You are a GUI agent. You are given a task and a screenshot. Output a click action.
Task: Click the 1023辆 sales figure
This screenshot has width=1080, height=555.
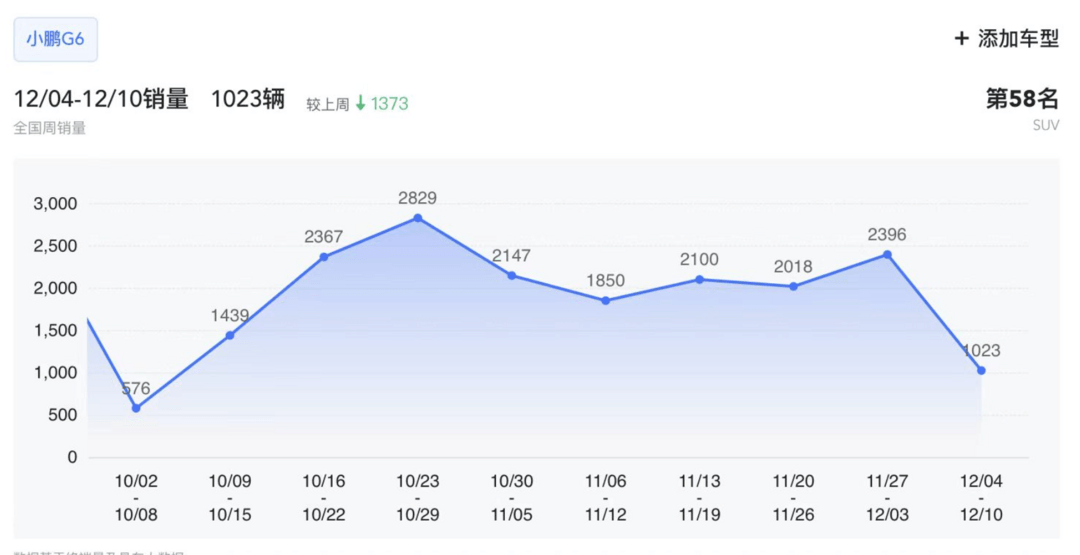pos(248,99)
